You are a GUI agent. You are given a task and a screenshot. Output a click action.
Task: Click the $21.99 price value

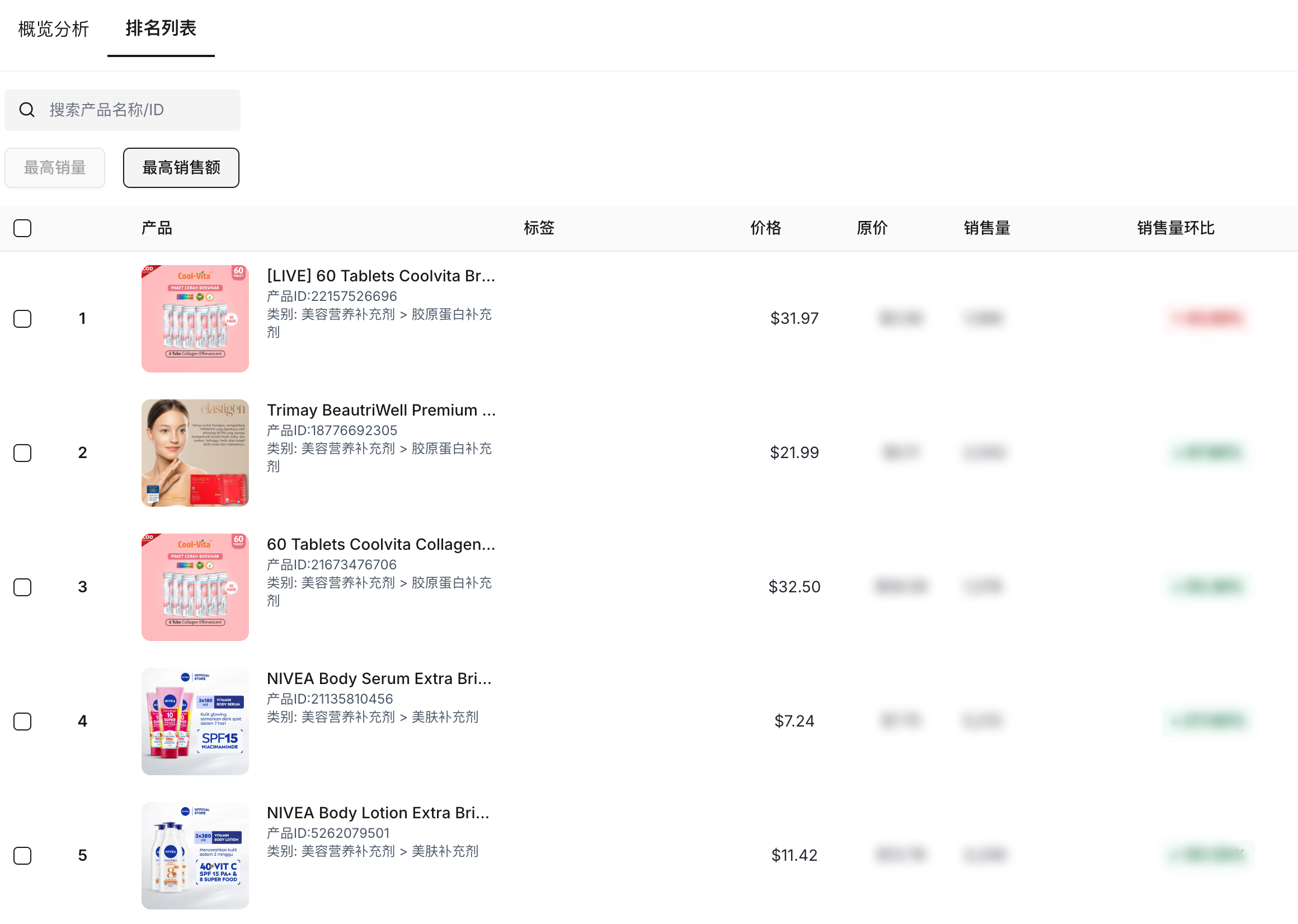coord(794,453)
